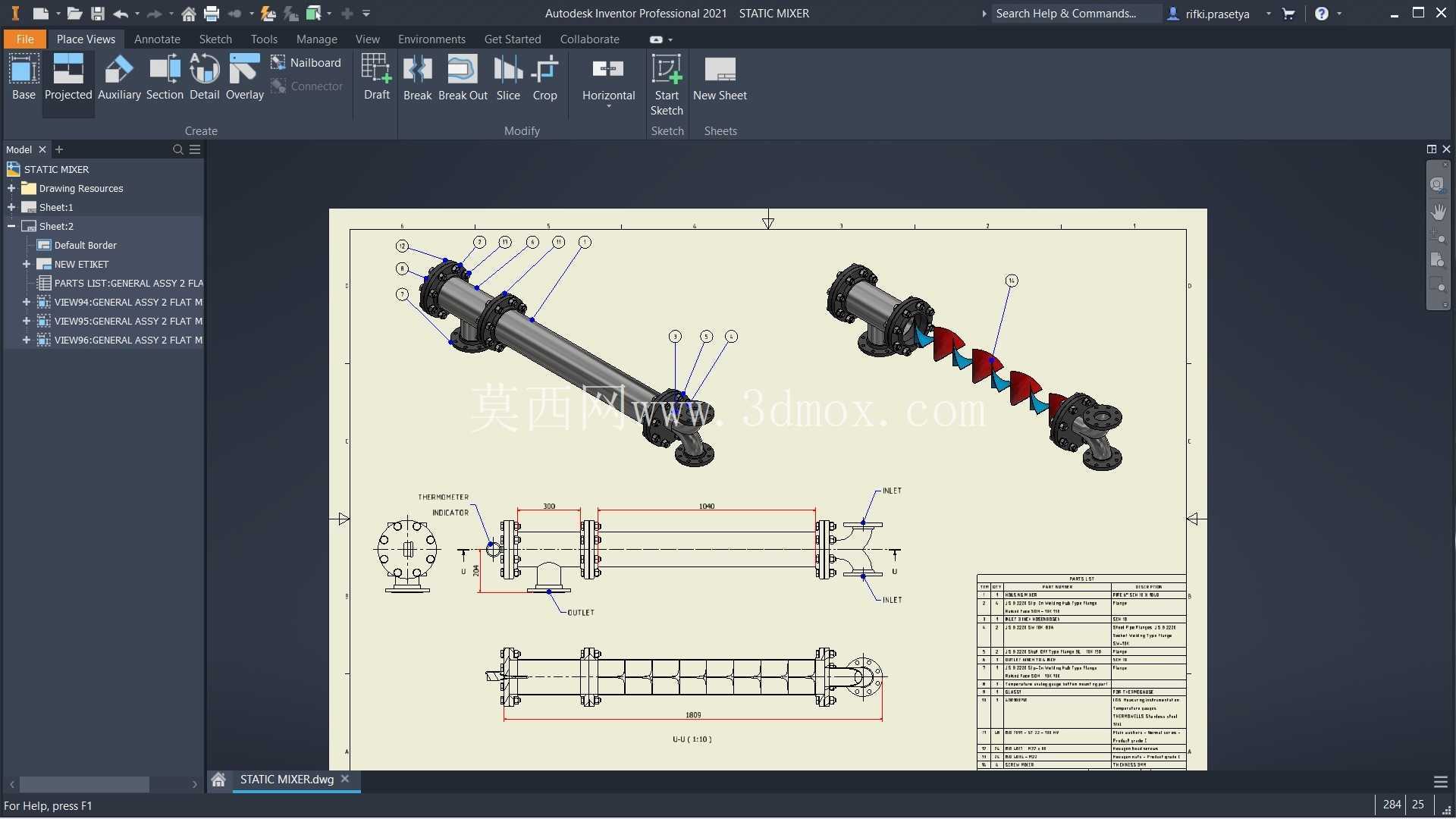Open the Tools tab
This screenshot has width=1456, height=819.
[264, 39]
